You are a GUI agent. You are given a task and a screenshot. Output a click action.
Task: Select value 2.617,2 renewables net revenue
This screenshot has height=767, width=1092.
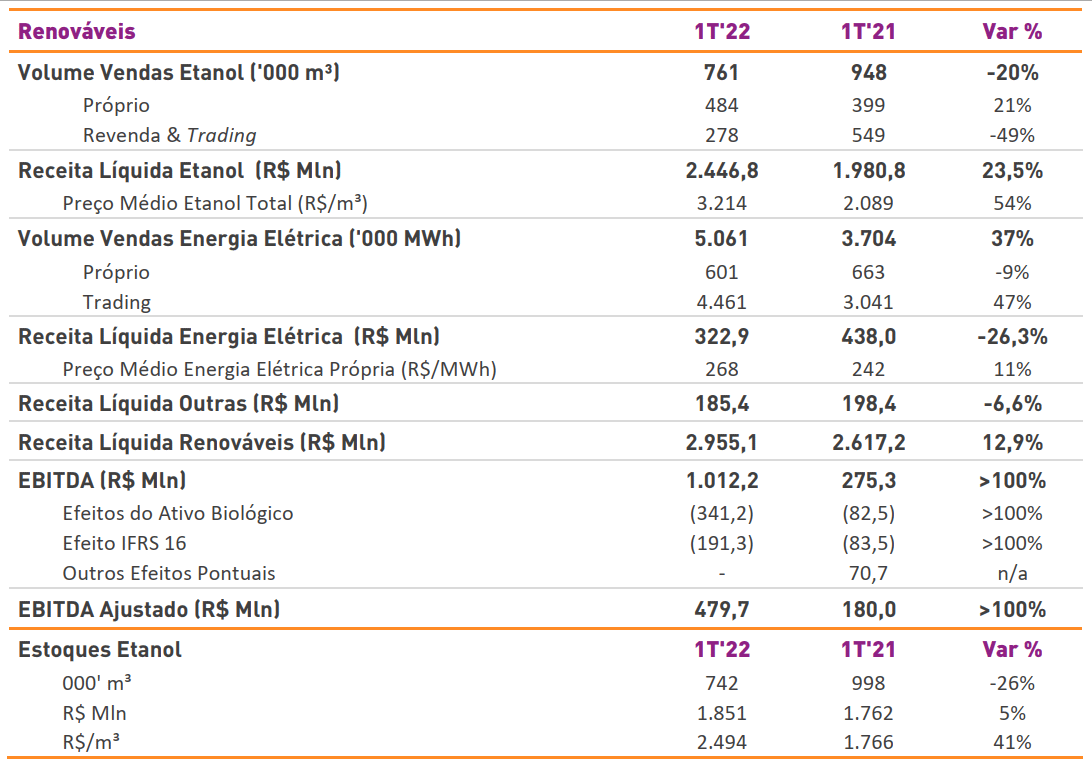(x=868, y=443)
